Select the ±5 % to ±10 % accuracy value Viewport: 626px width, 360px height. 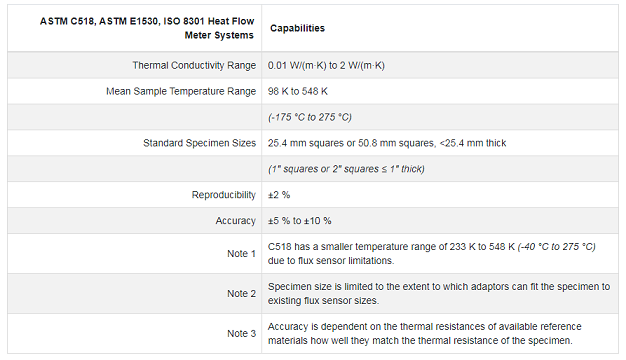[x=299, y=221]
